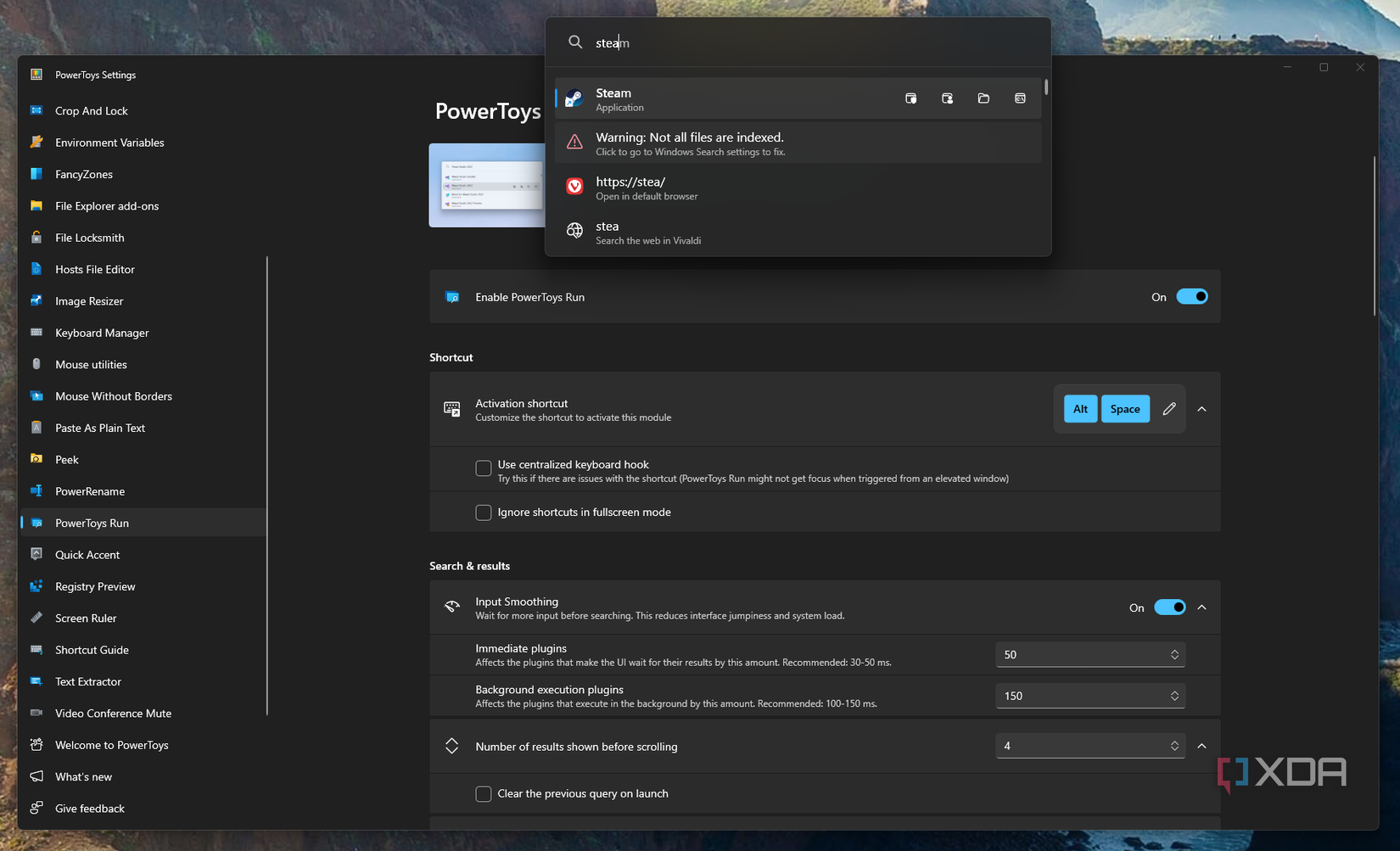Image resolution: width=1400 pixels, height=851 pixels.
Task: Click Vivaldi icon beside https://stea/
Action: click(574, 187)
